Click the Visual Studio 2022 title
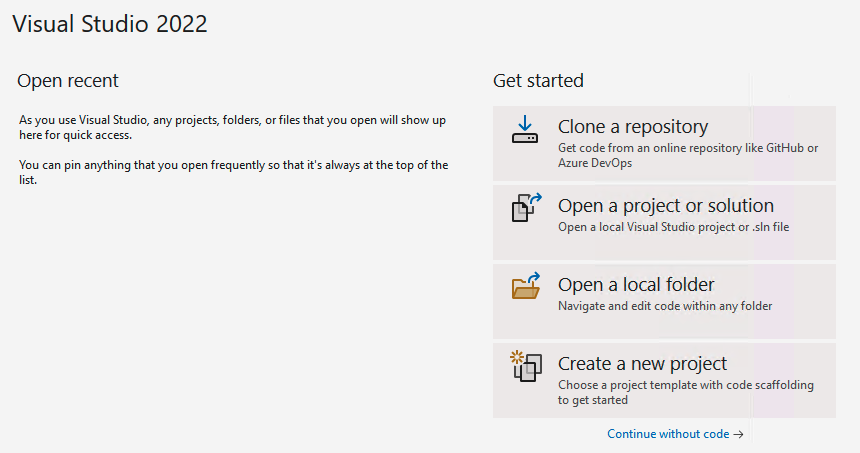 point(110,24)
